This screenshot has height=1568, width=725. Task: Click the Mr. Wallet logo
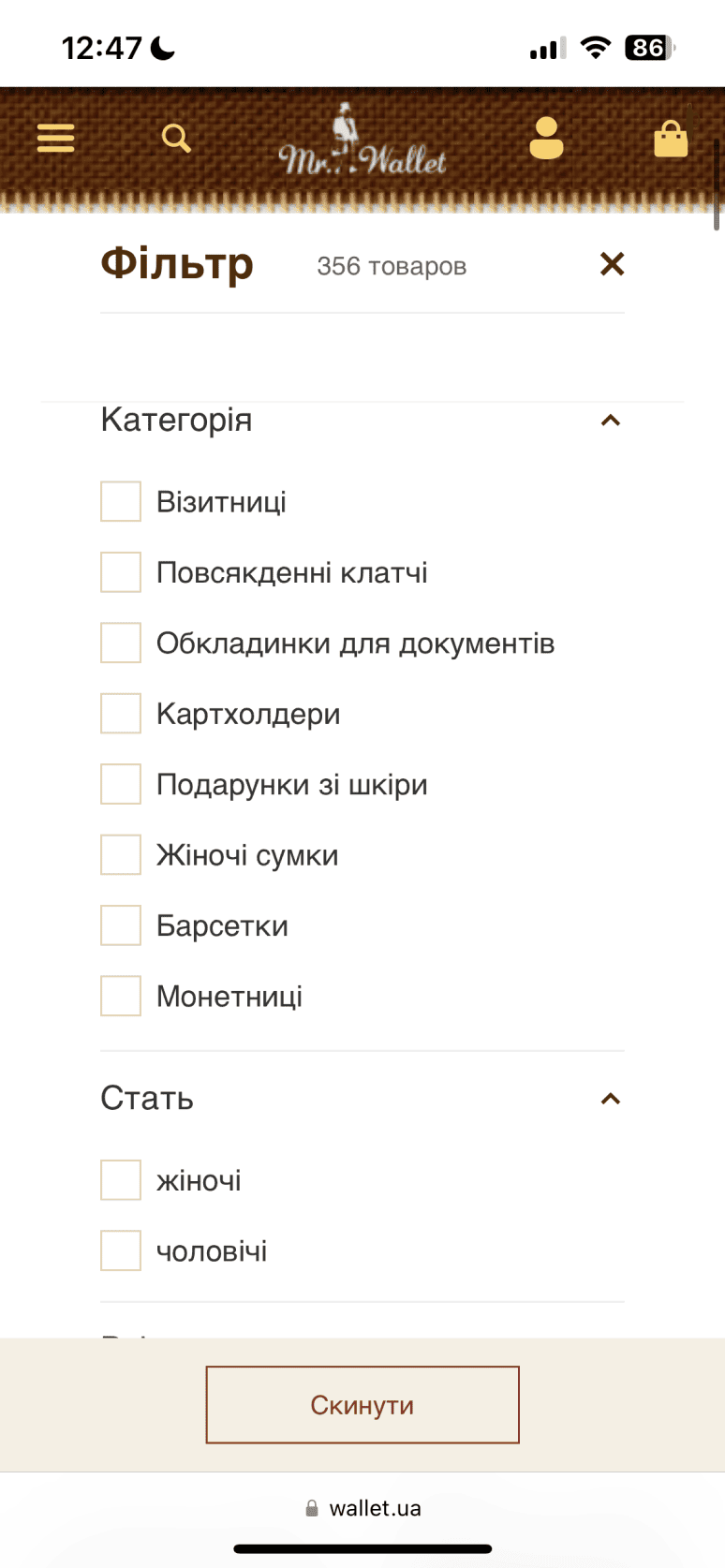(362, 145)
